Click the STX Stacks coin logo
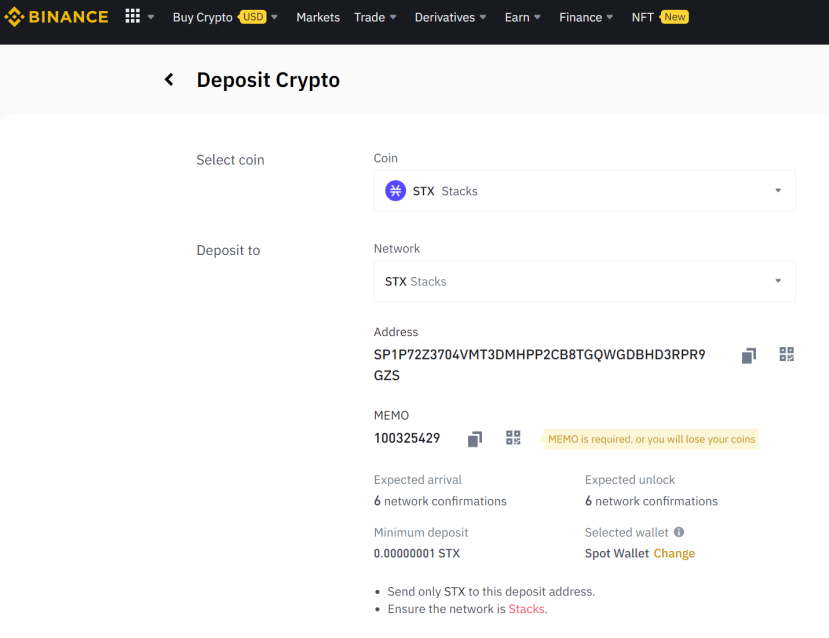This screenshot has height=638, width=829. coord(395,191)
